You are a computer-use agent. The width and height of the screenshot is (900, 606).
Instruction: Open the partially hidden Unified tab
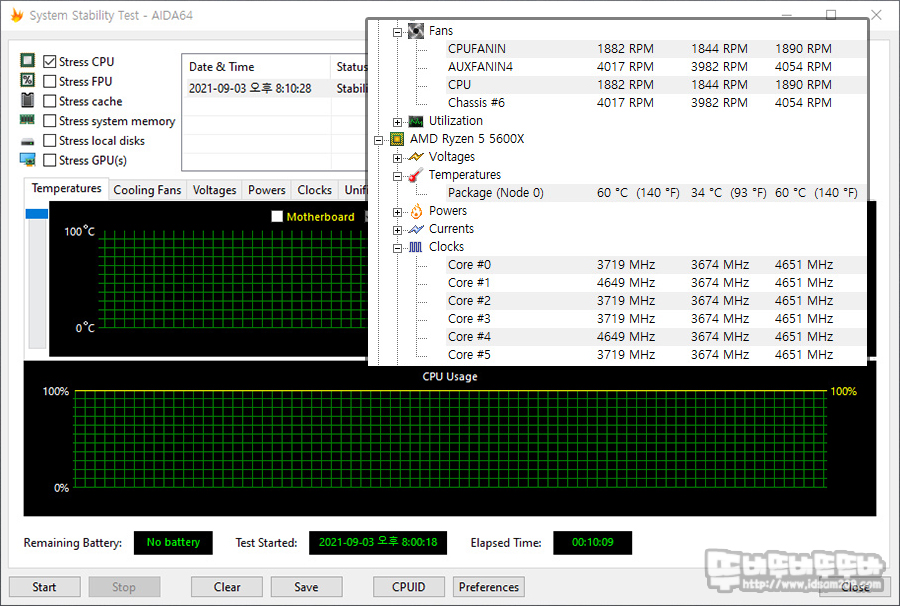point(354,190)
